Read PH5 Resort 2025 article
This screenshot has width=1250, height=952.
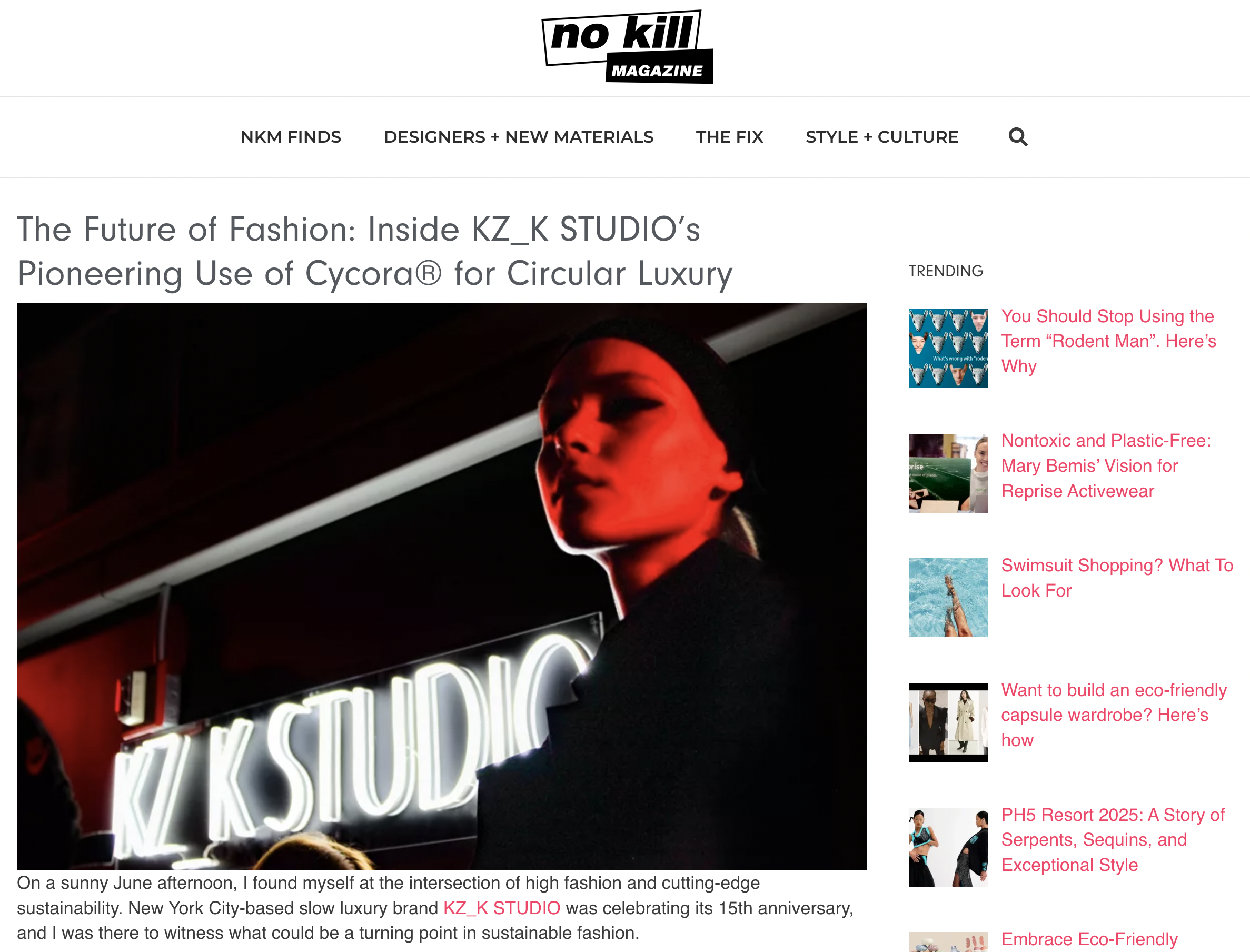click(1113, 840)
